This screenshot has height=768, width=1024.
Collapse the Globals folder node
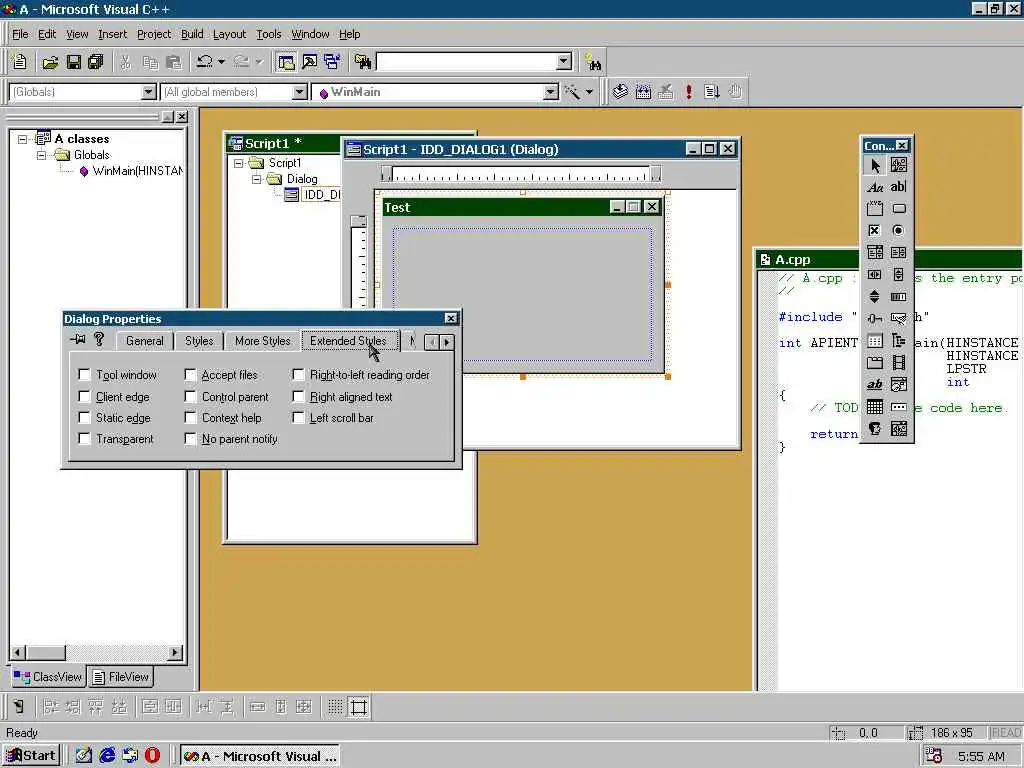click(x=41, y=155)
